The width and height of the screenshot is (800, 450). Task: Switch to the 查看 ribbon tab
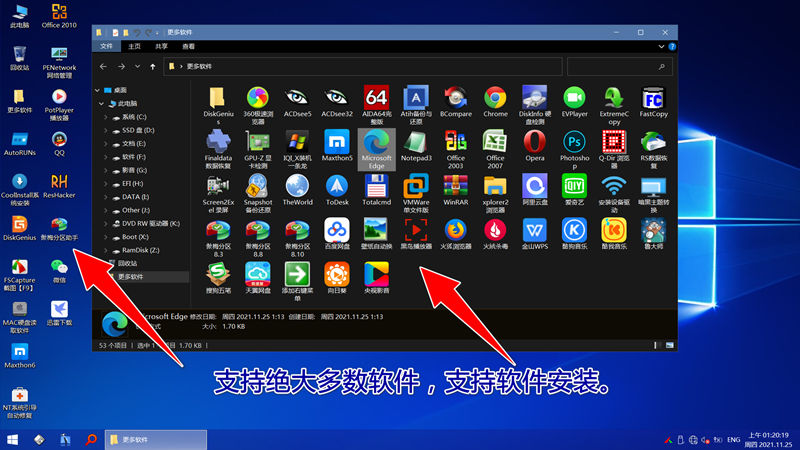pos(188,46)
